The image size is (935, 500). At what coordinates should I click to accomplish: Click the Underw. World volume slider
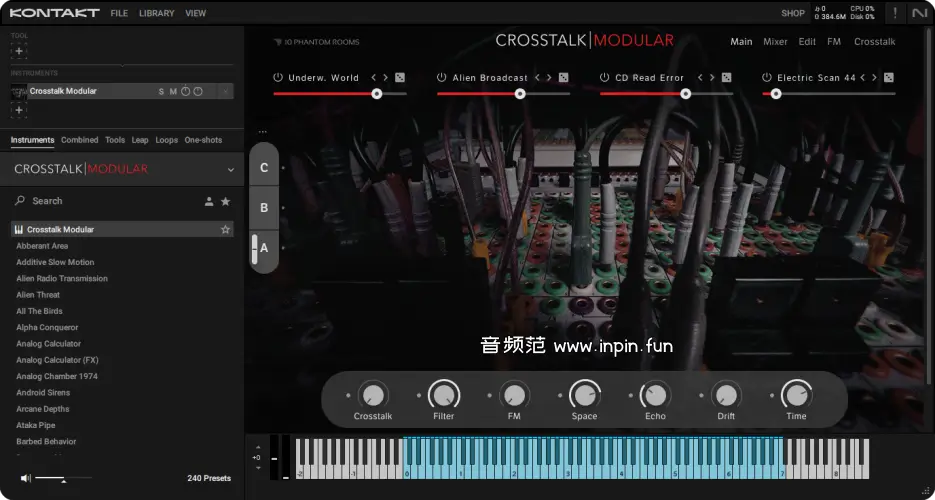pos(340,94)
